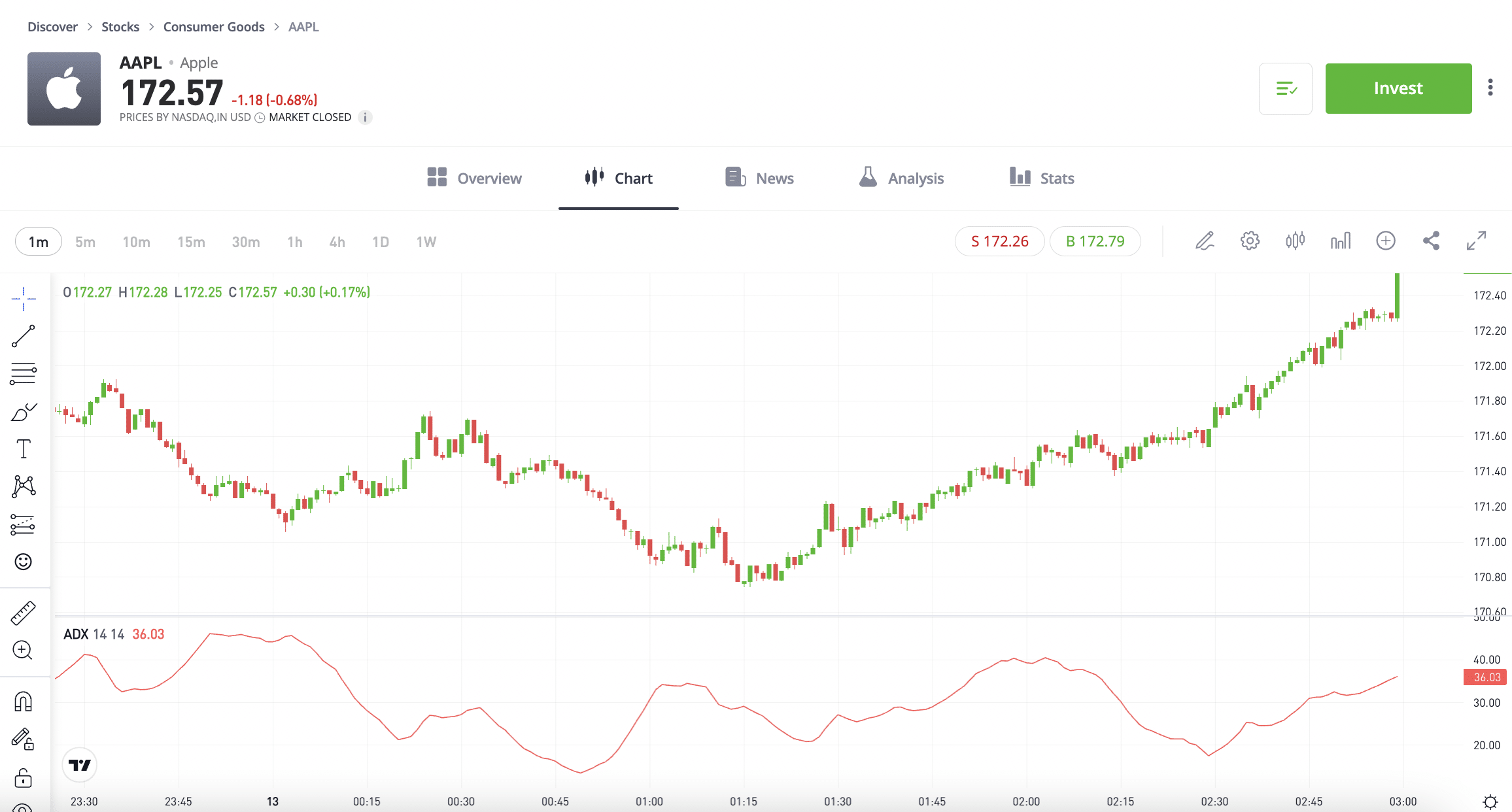Select the ruler measure tool
Image resolution: width=1512 pixels, height=812 pixels.
coord(24,613)
